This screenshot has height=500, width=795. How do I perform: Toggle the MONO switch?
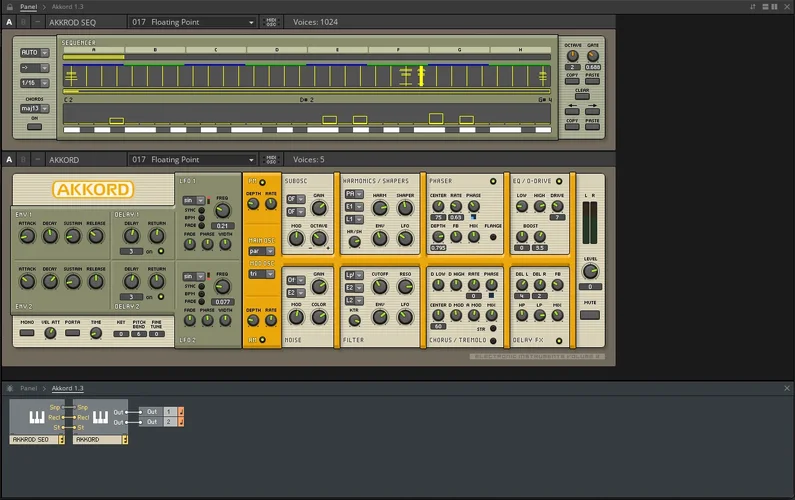(x=26, y=333)
